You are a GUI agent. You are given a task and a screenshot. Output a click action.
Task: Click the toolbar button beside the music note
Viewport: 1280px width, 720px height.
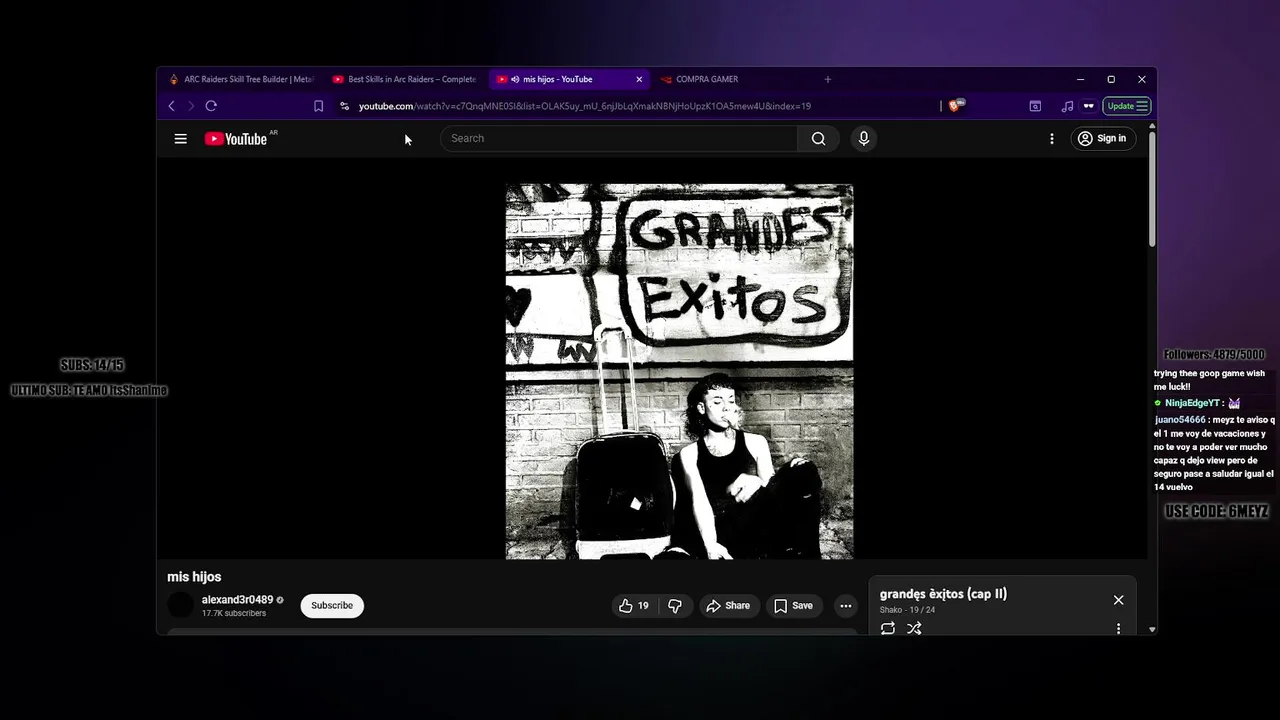pos(1088,106)
